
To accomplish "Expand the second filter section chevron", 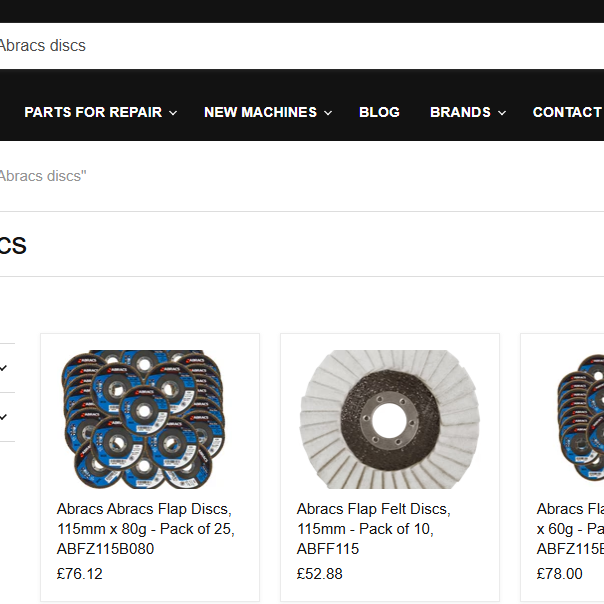I will pyautogui.click(x=3, y=417).
